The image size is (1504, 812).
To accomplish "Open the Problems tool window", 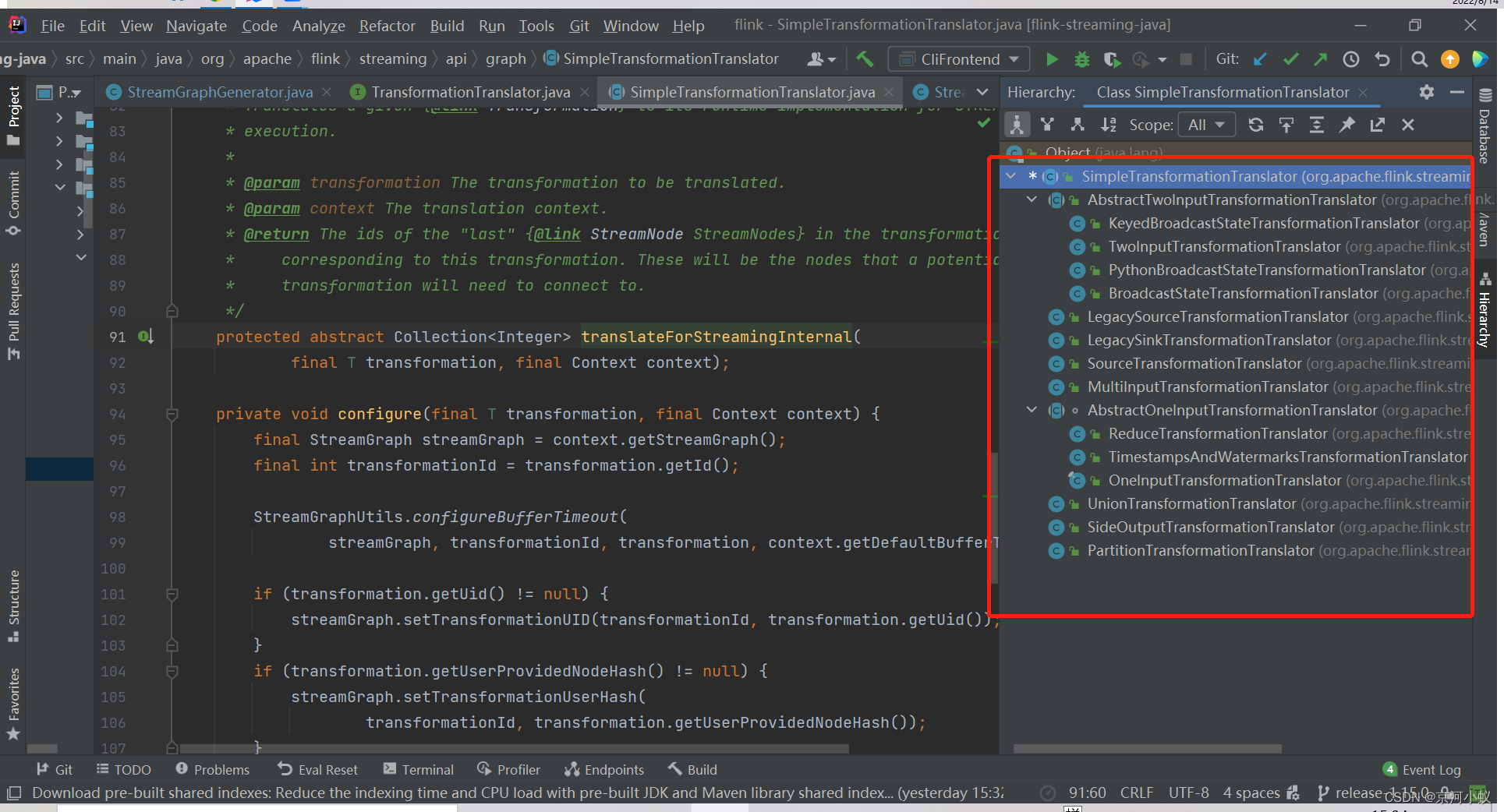I will click(212, 769).
